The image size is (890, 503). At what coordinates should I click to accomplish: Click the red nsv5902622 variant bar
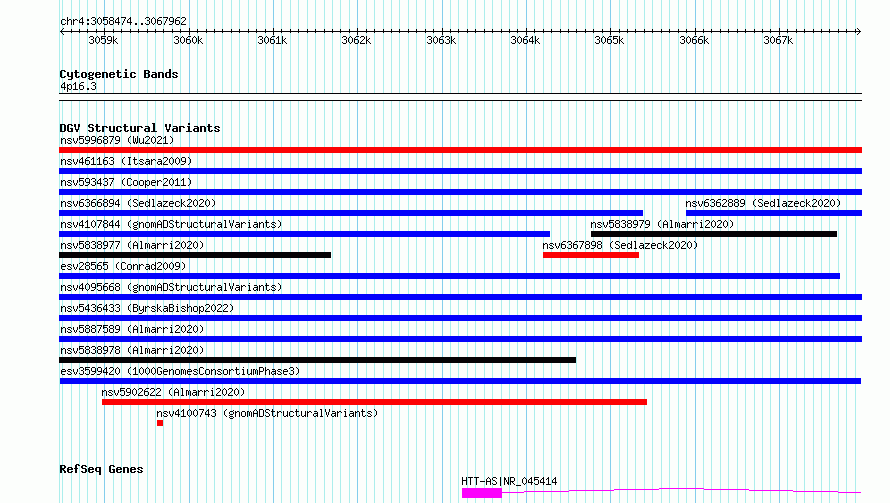(374, 402)
